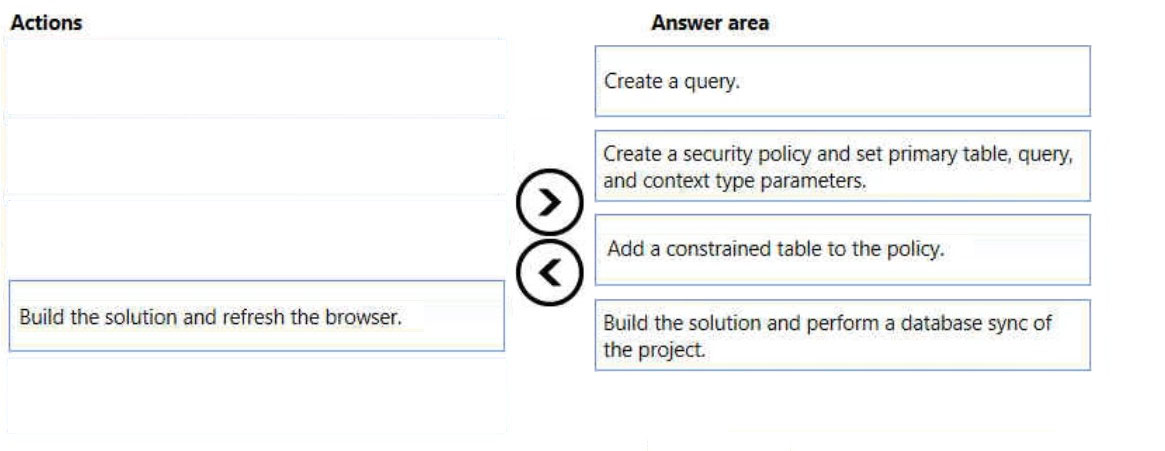The image size is (1165, 451).
Task: Click the 'Answer area' heading
Action: coord(710,23)
